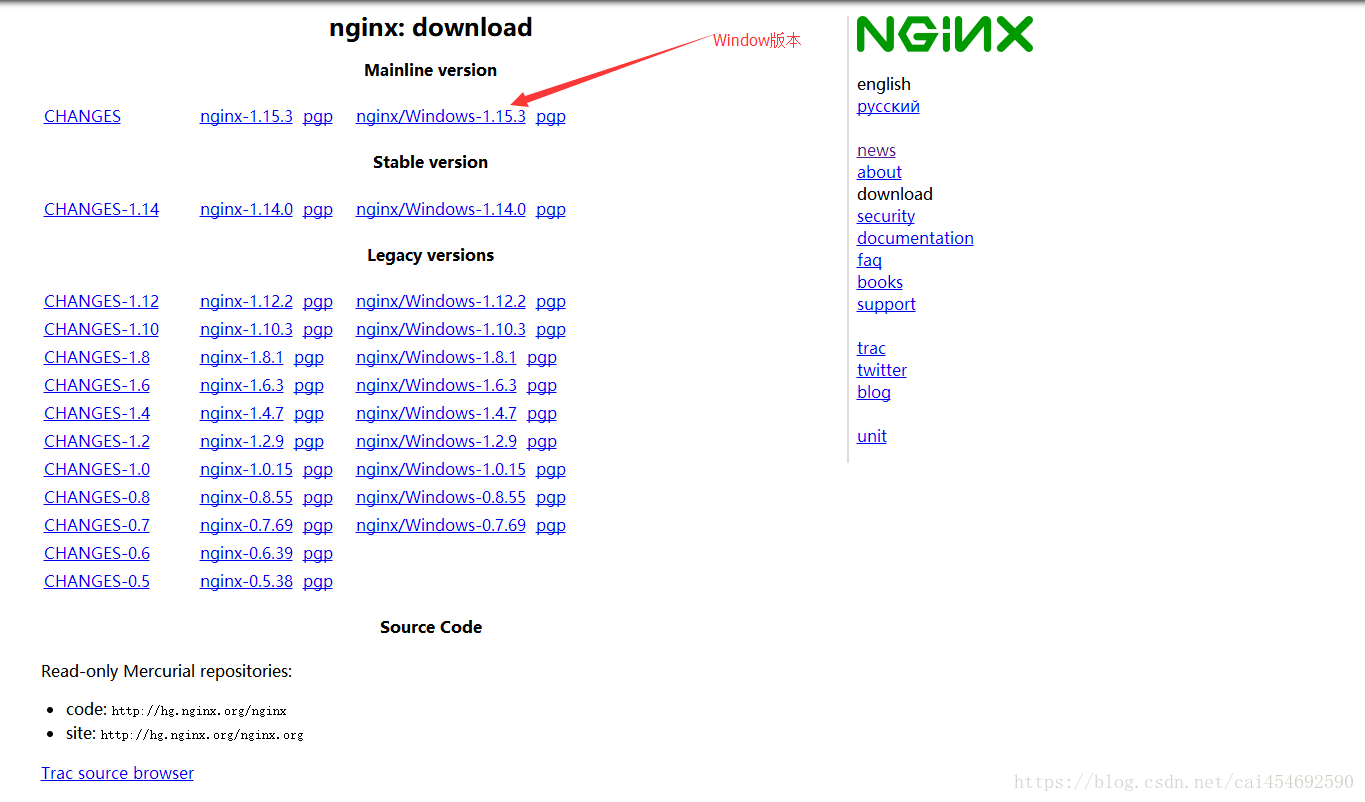Image resolution: width=1365 pixels, height=802 pixels.
Task: Download nginx/Windows-1.15.3 mainline build
Action: [x=441, y=116]
